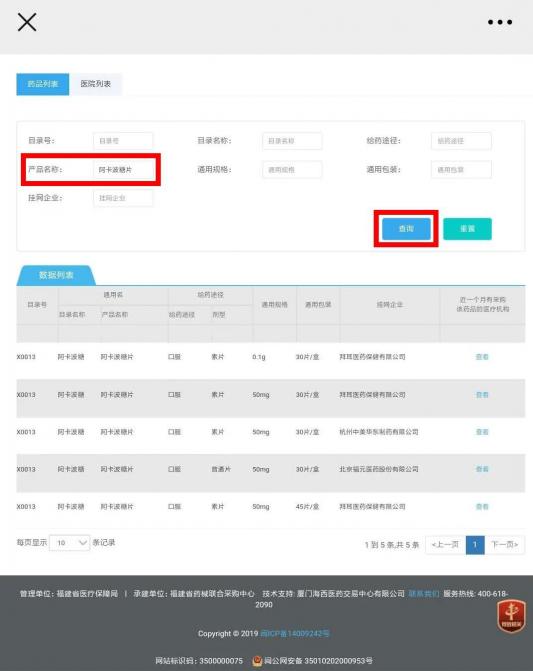Screen dimensions: 533x671
Task: Click 网站标识码: 3500000075 text
Action: coord(199,661)
